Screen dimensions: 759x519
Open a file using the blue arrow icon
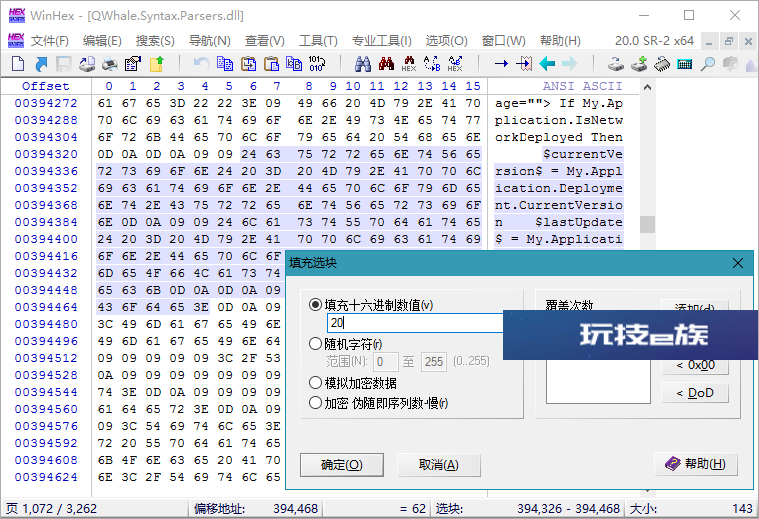click(x=41, y=63)
